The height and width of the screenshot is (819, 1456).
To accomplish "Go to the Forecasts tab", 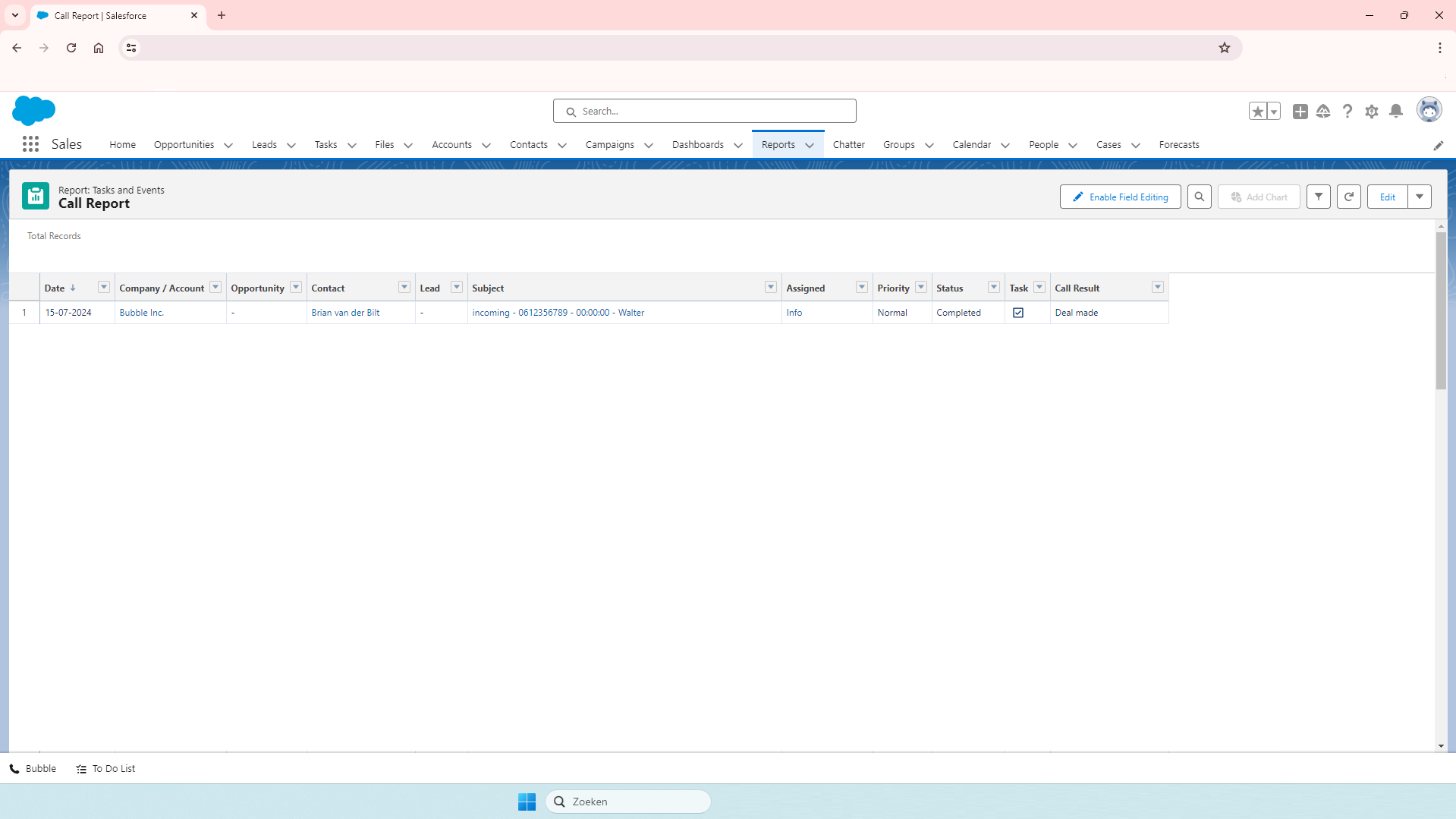I will (x=1178, y=145).
